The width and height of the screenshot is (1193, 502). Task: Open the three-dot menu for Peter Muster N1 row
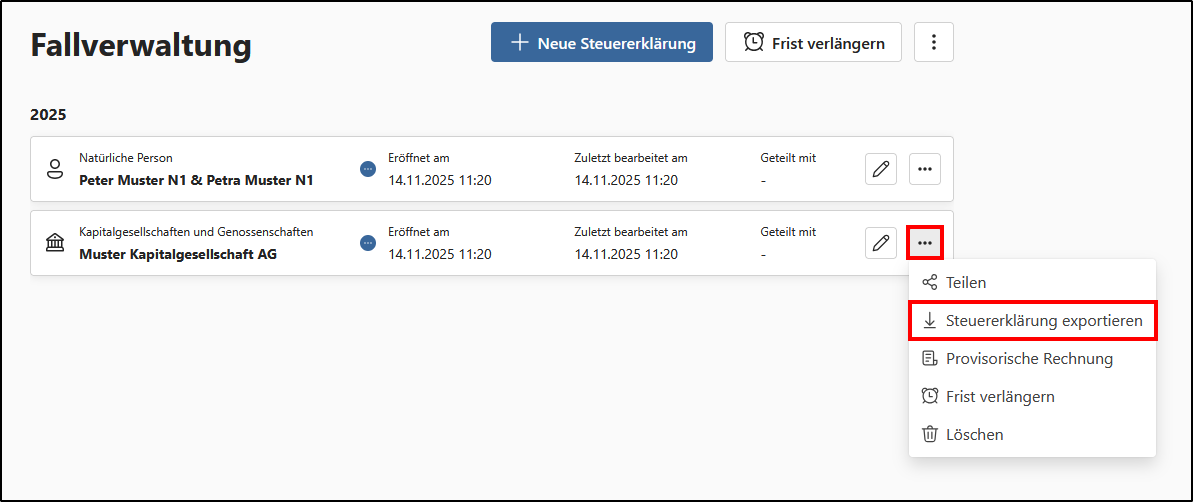coord(925,169)
